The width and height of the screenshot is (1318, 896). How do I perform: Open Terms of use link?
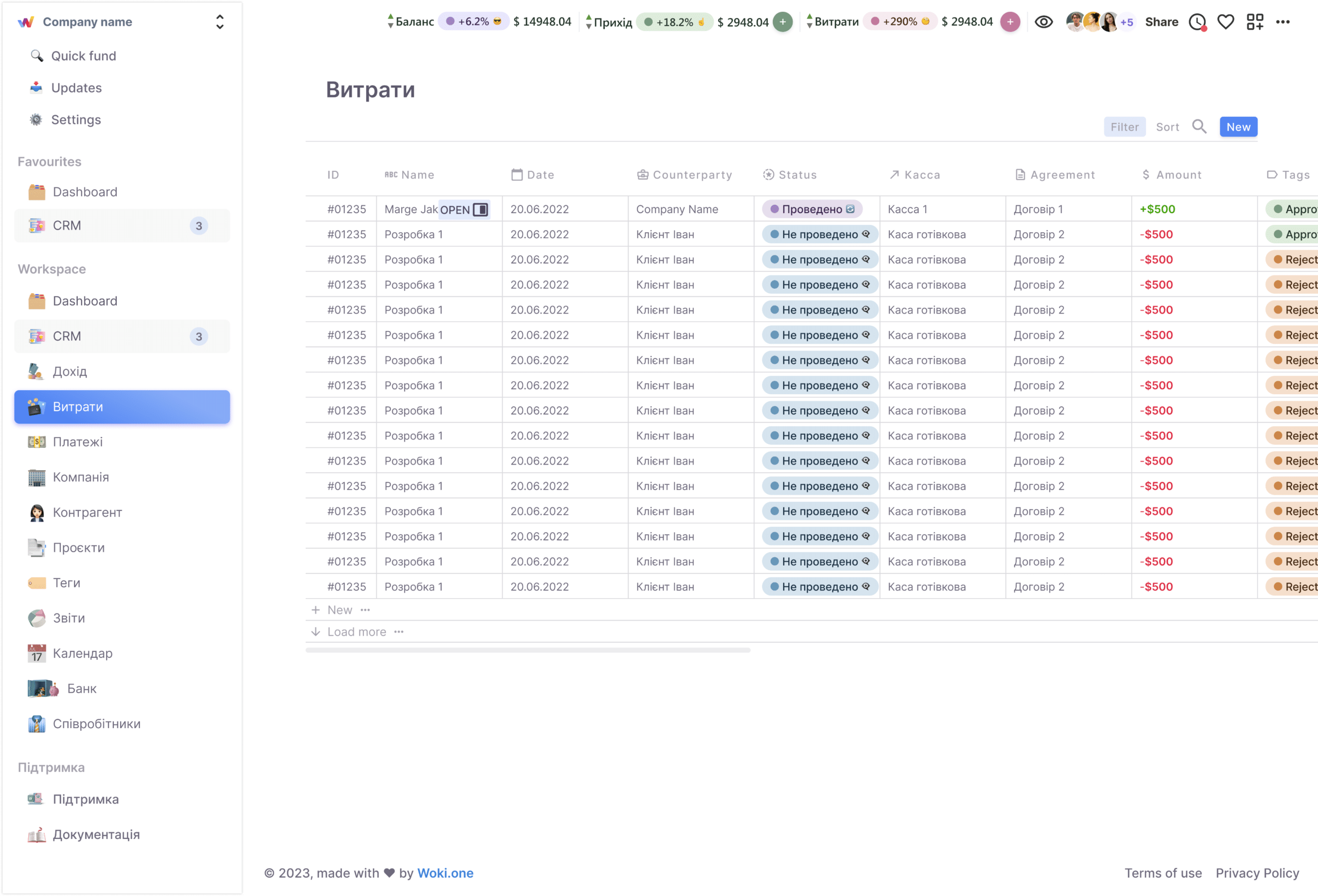1163,873
